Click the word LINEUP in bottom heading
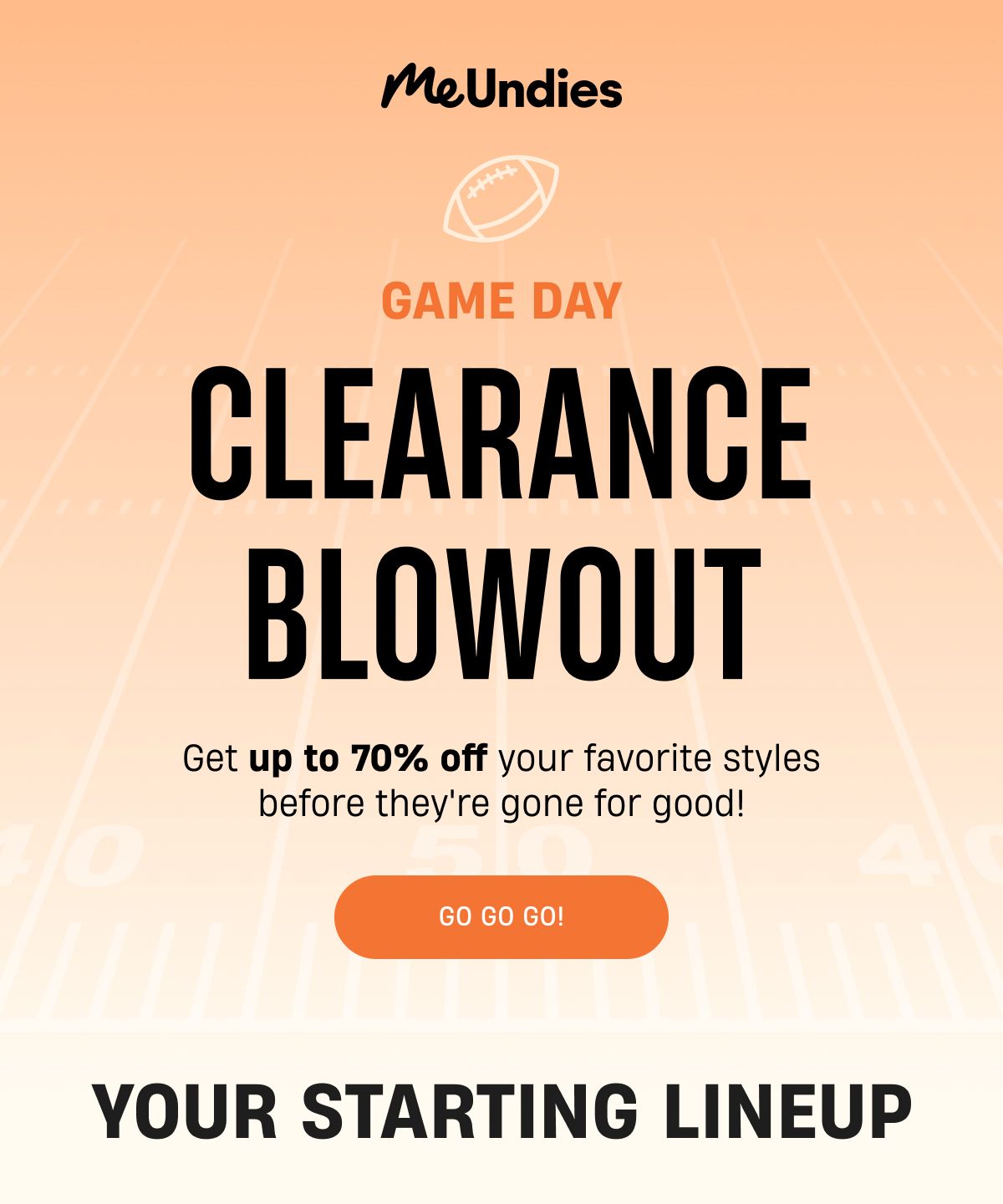Image resolution: width=1003 pixels, height=1204 pixels. [788, 1112]
